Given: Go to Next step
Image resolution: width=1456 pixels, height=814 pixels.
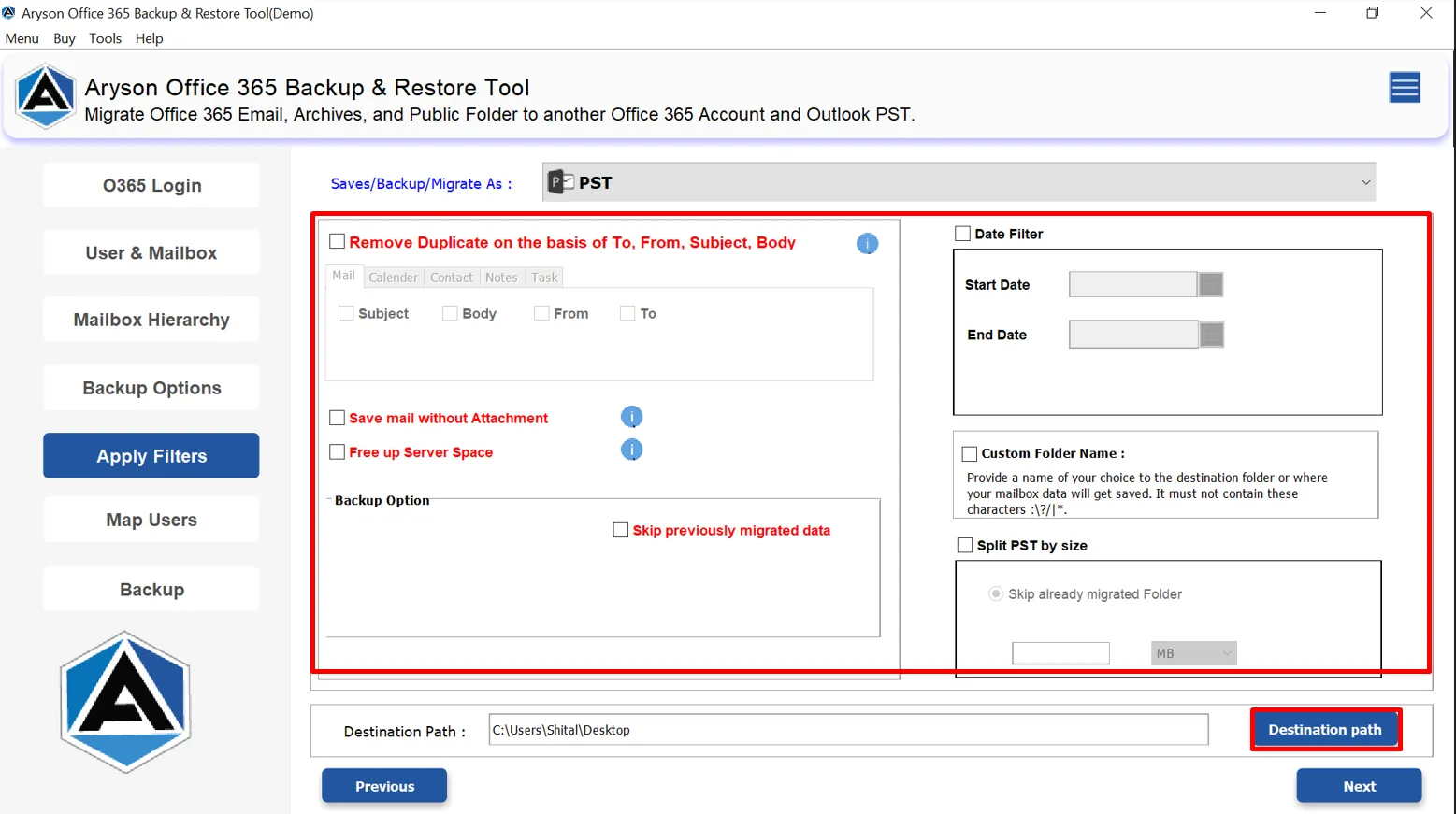Looking at the screenshot, I should click(x=1358, y=786).
